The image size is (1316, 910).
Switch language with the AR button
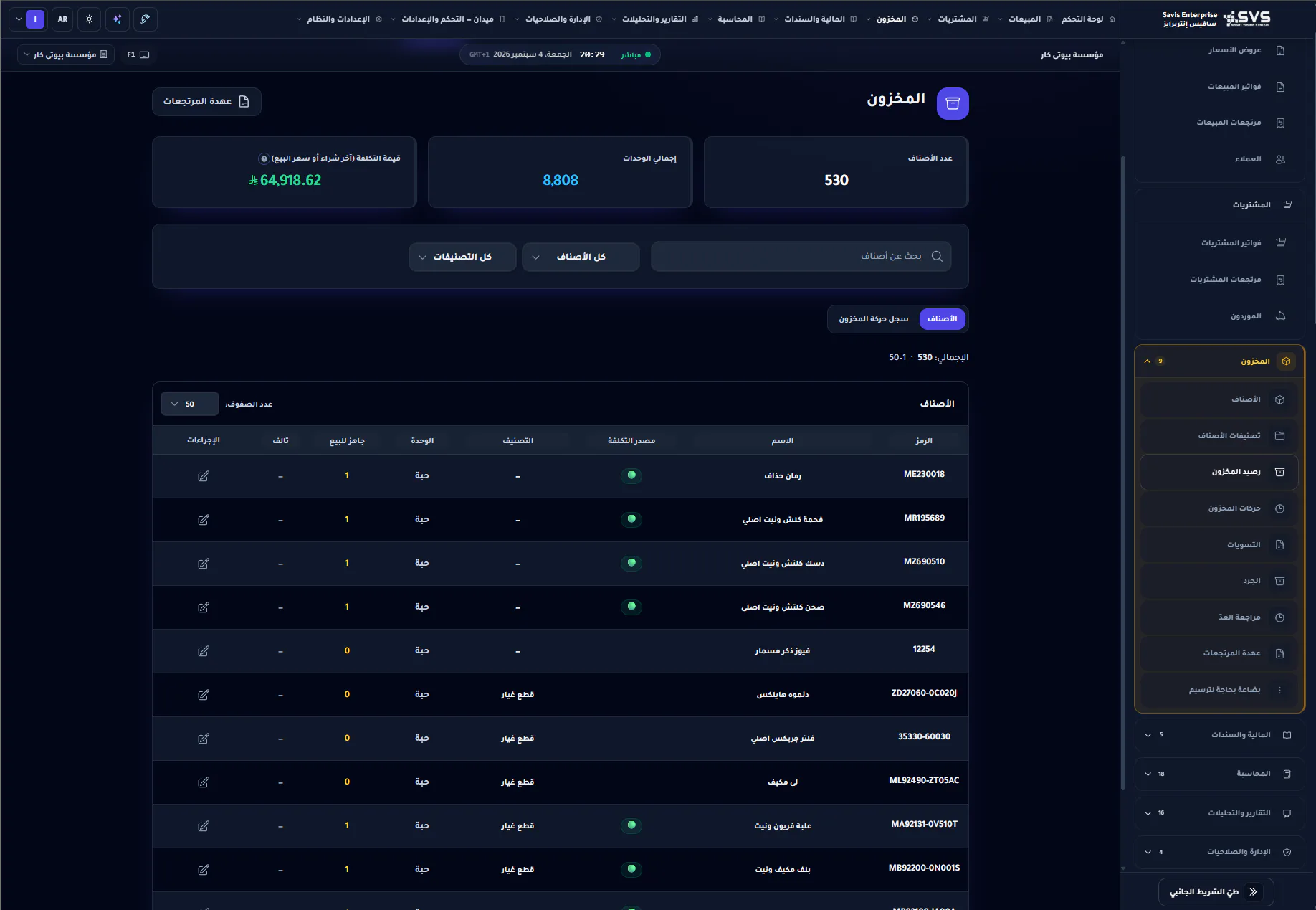(62, 19)
